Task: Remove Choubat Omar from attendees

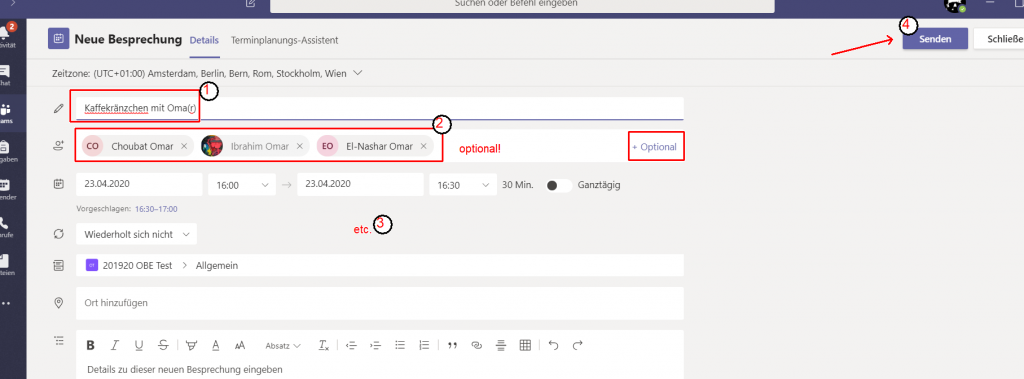Action: [184, 146]
